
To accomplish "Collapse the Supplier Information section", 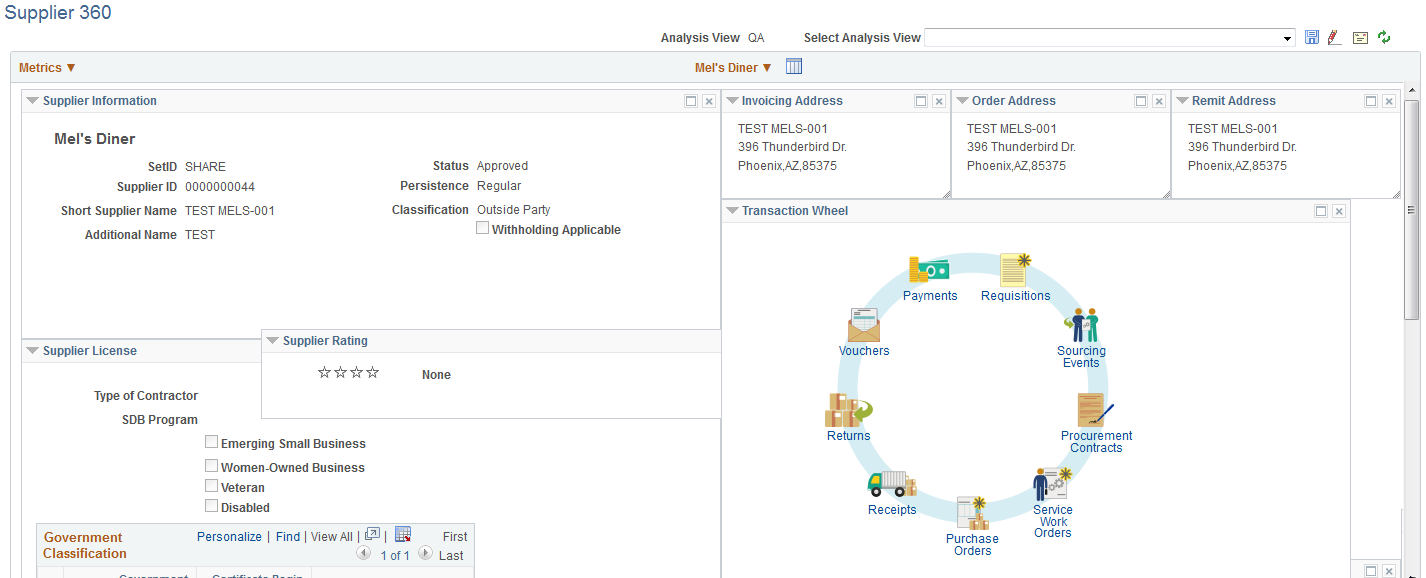I will pyautogui.click(x=33, y=101).
